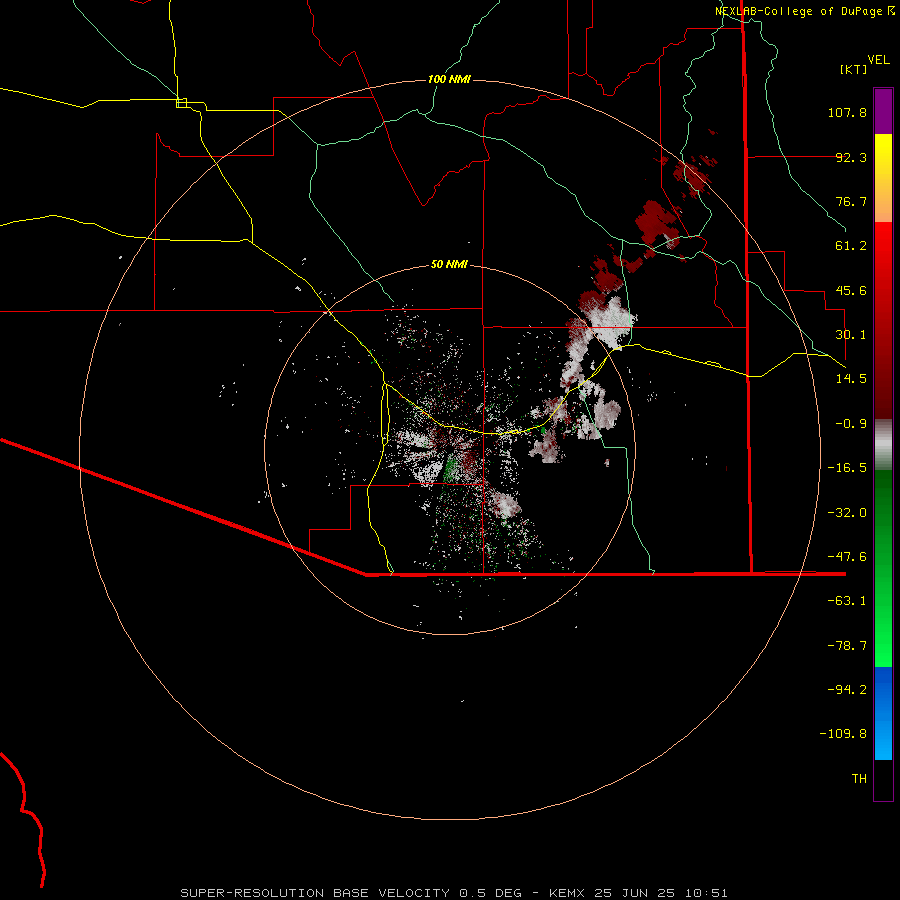The height and width of the screenshot is (900, 900).
Task: Click the -94.2 velocity scale value
Action: click(847, 690)
